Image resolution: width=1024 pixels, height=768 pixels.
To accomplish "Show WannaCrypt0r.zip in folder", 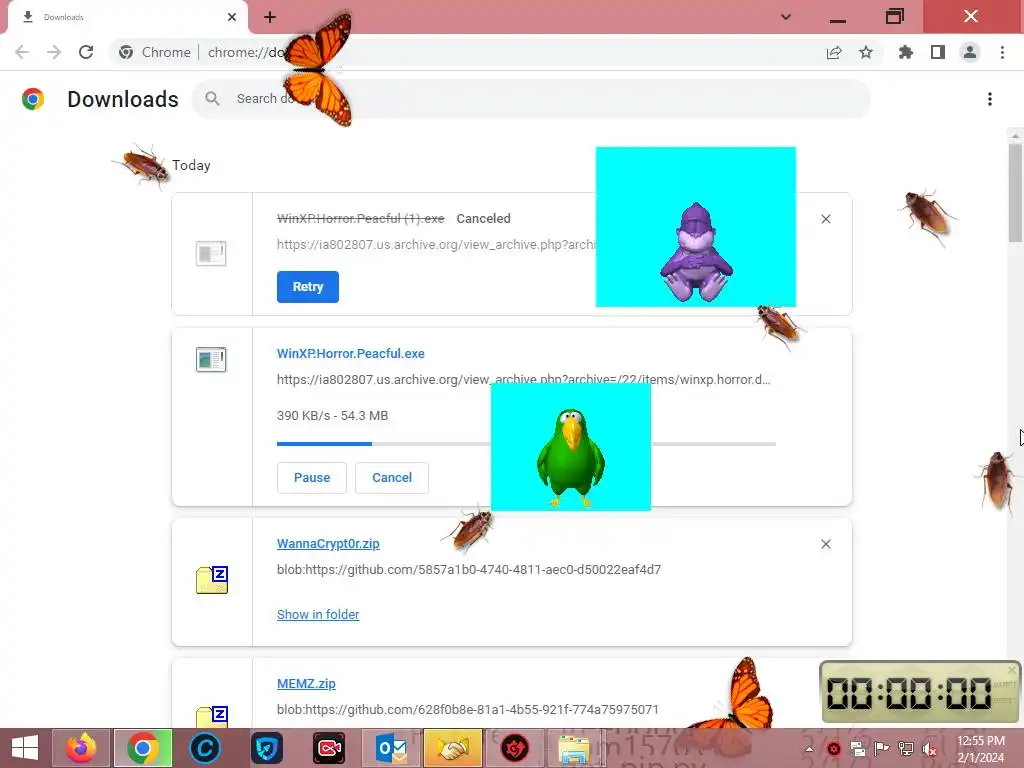I will click(318, 615).
